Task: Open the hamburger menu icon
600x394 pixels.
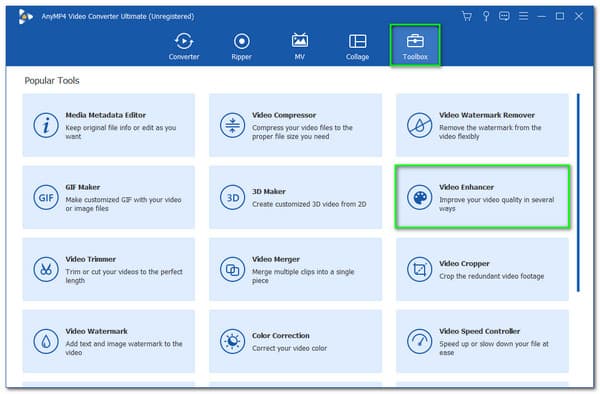Action: [x=523, y=16]
